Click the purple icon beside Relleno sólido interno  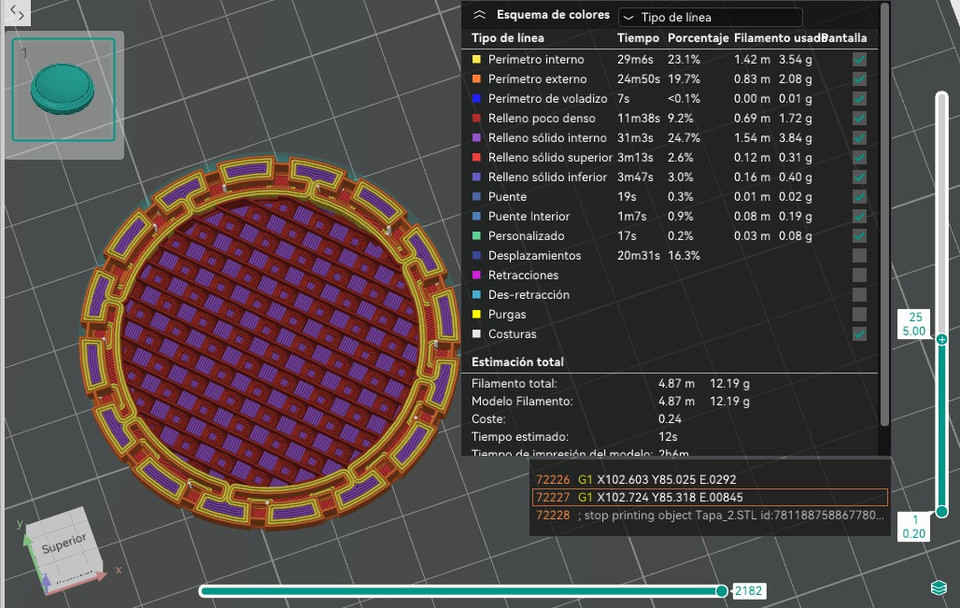click(477, 137)
